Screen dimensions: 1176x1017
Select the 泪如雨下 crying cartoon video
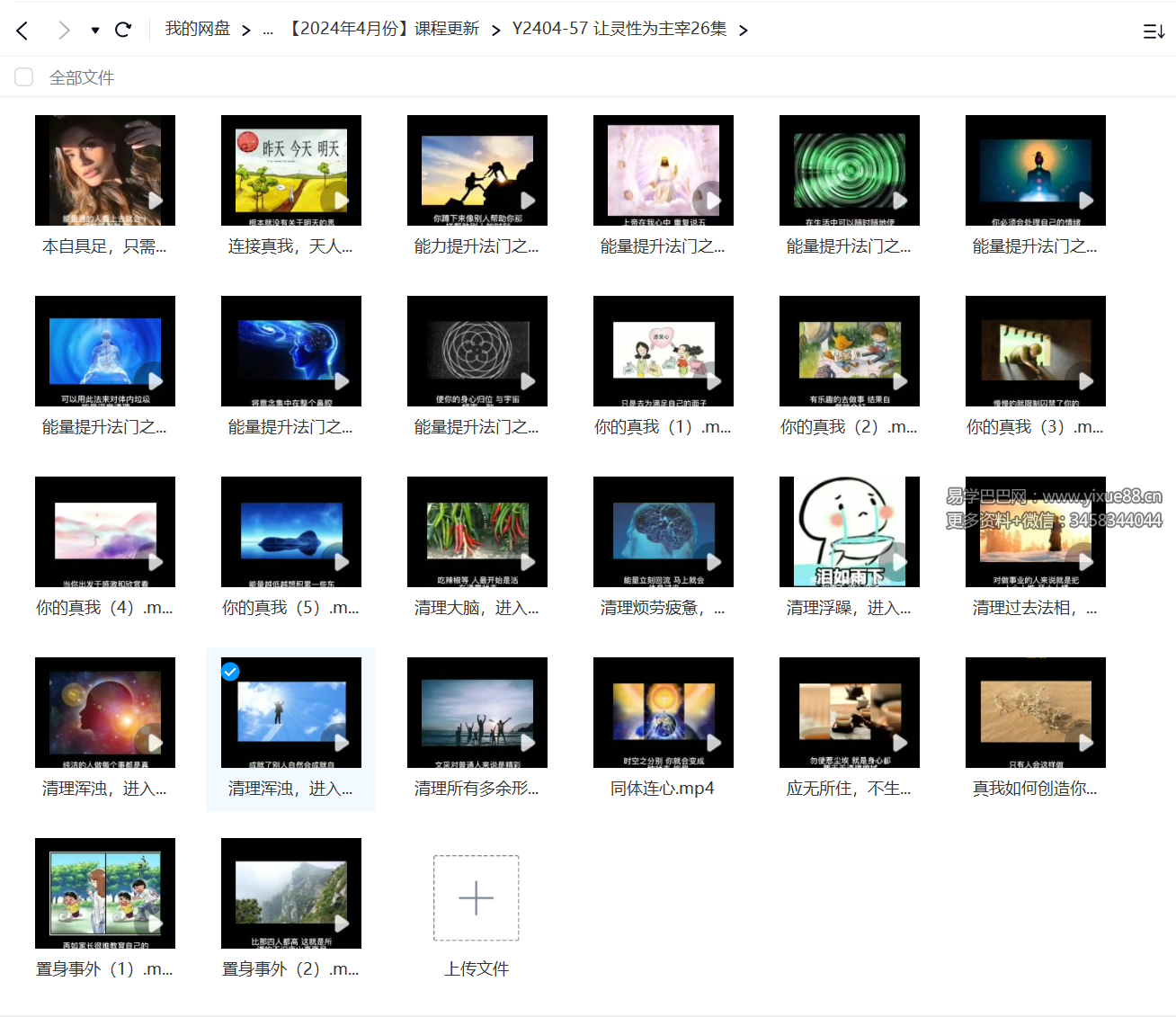click(849, 531)
